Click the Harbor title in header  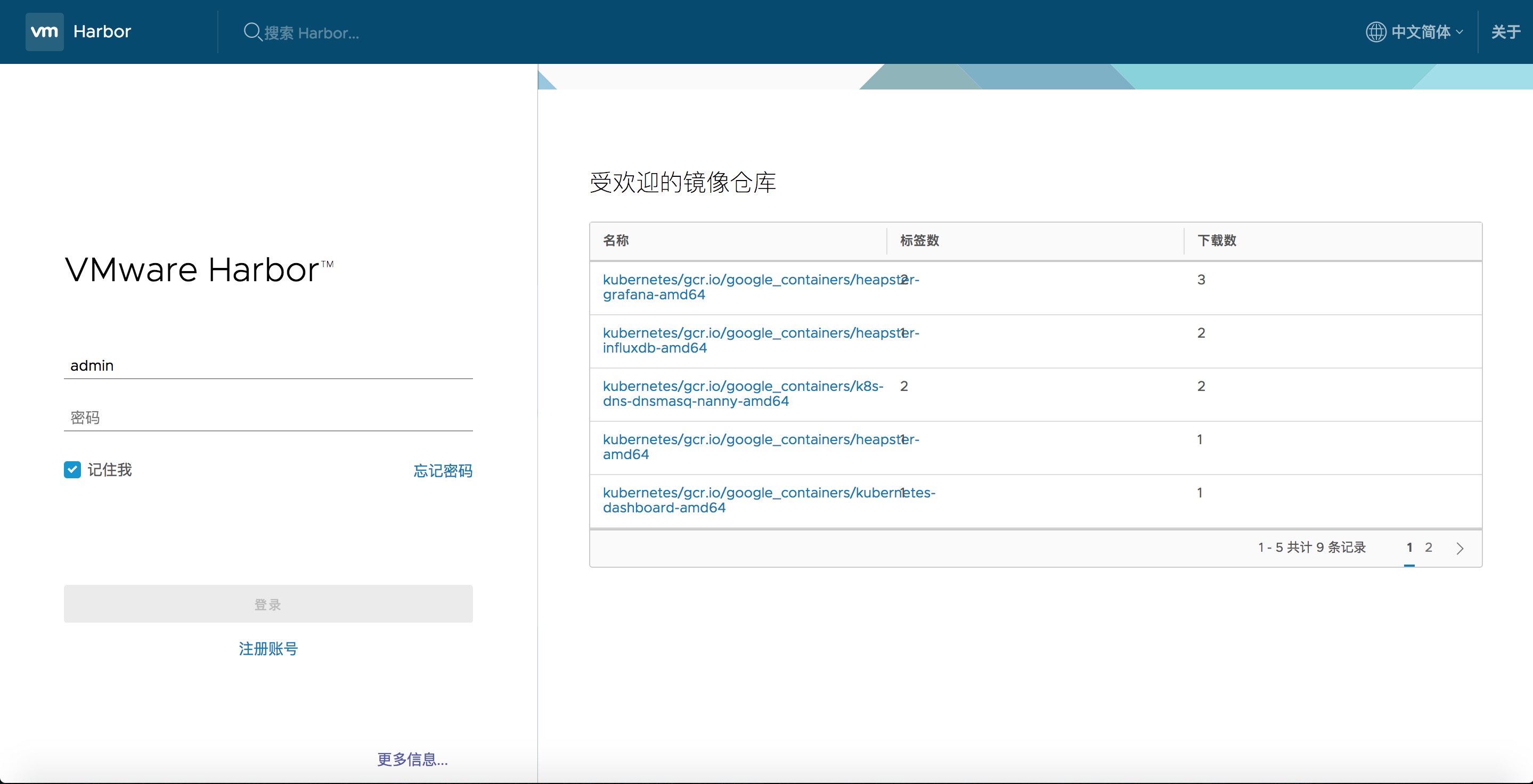[102, 31]
